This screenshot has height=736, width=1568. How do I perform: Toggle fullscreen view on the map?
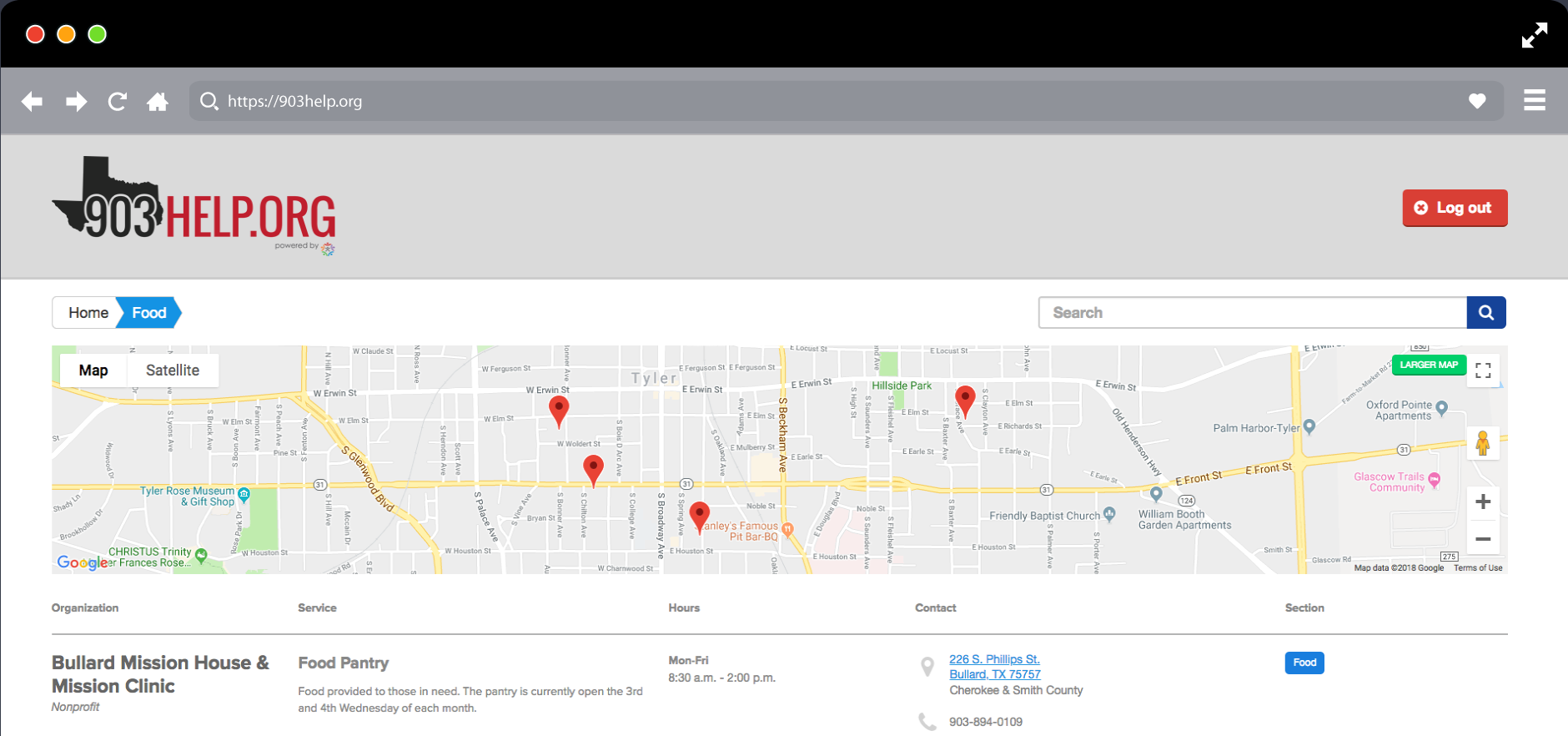pos(1482,371)
